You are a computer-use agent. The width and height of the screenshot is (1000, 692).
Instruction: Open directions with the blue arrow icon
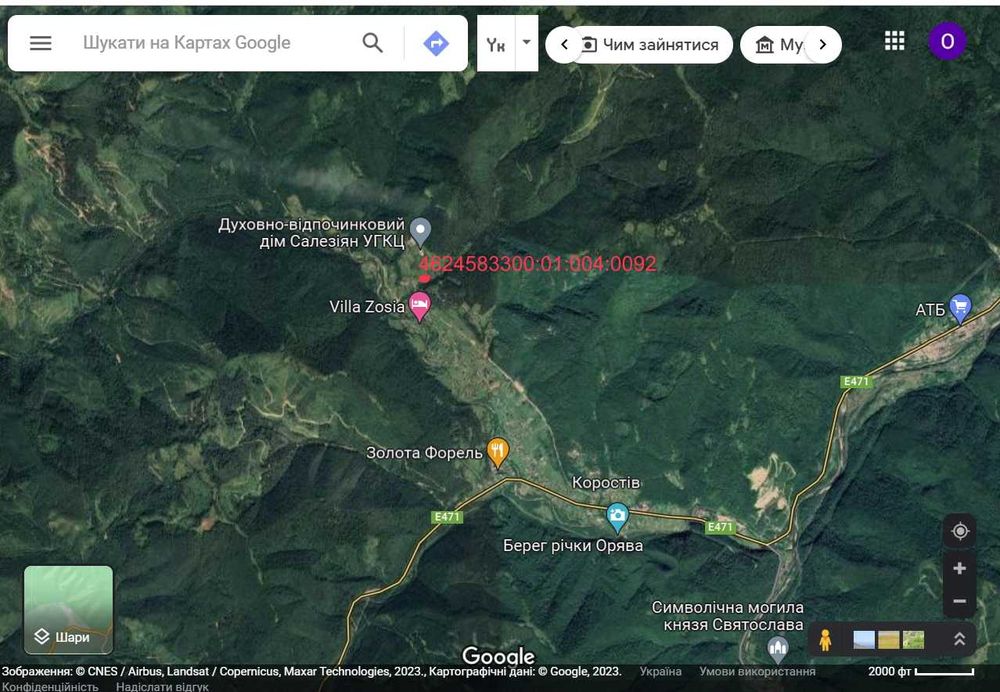pos(436,43)
